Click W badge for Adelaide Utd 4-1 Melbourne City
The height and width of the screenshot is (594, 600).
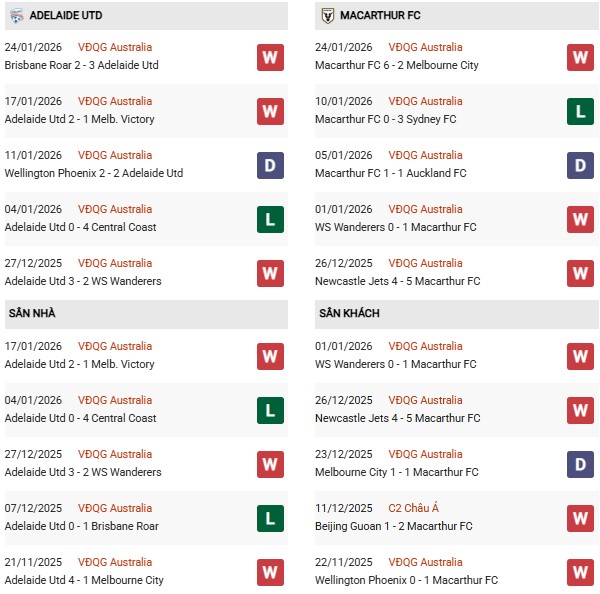270,572
